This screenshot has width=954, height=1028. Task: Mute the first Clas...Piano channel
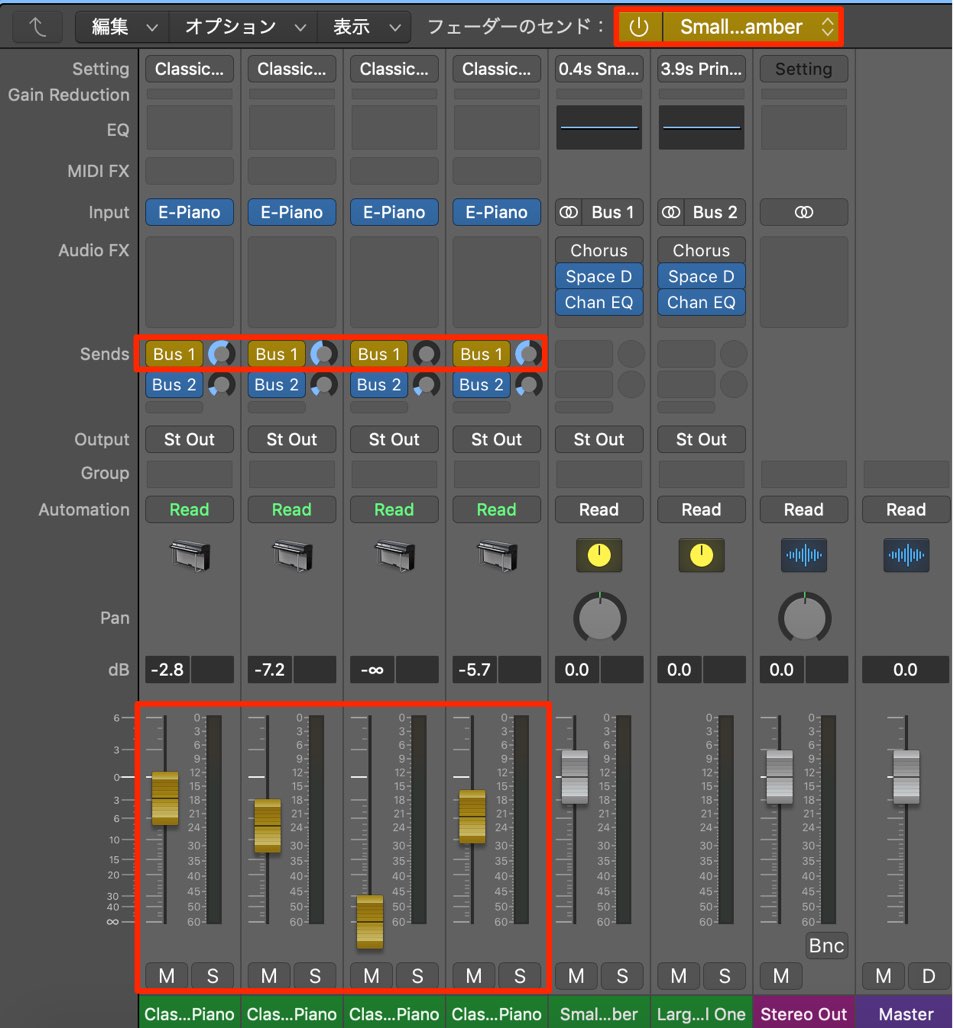(167, 976)
